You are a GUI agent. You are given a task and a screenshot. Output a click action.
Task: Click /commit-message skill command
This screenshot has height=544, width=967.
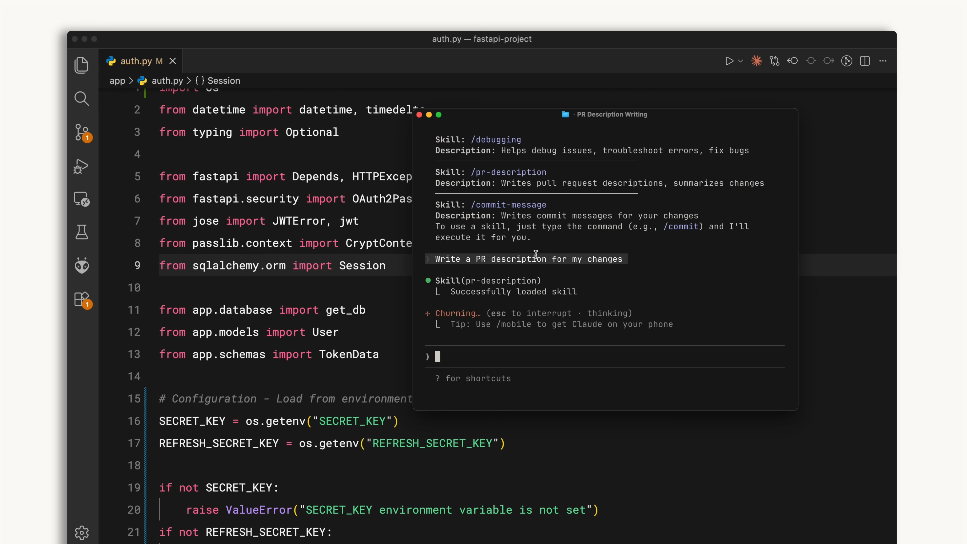(508, 205)
